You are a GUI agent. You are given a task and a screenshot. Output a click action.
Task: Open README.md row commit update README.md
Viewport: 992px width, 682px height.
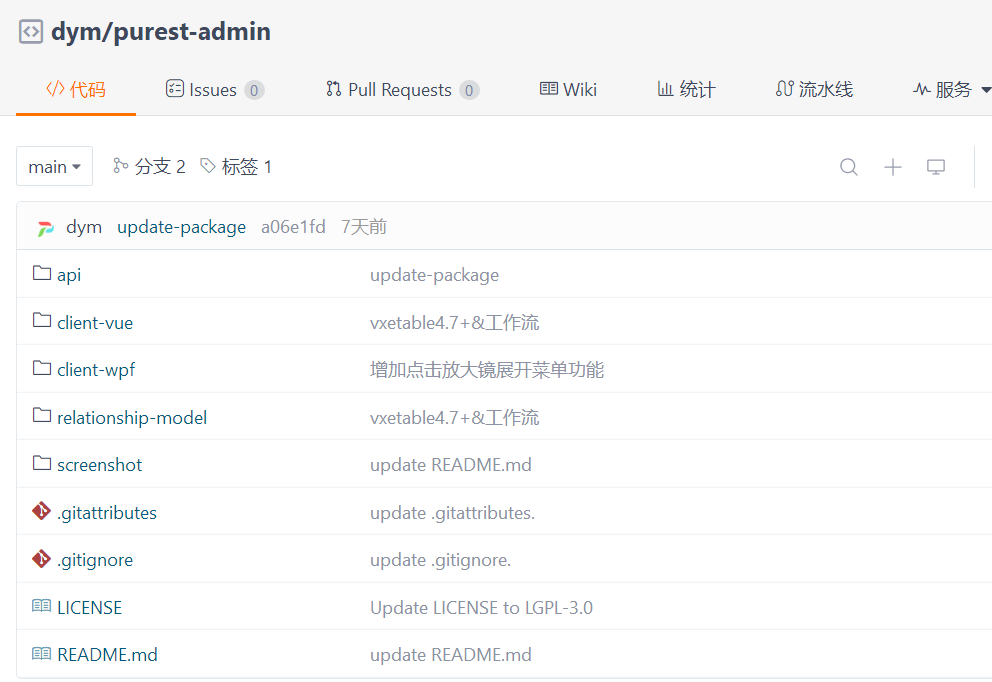[451, 655]
